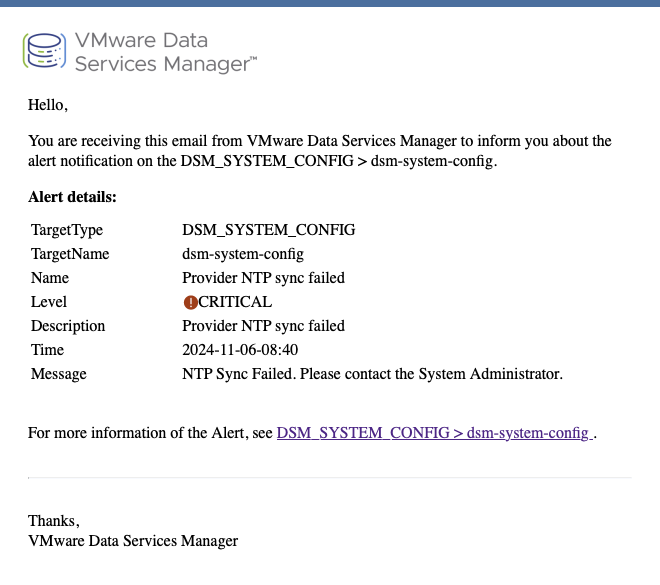Viewport: 660px width, 585px height.
Task: Click the 'Name' row label
Action: pyautogui.click(x=50, y=278)
